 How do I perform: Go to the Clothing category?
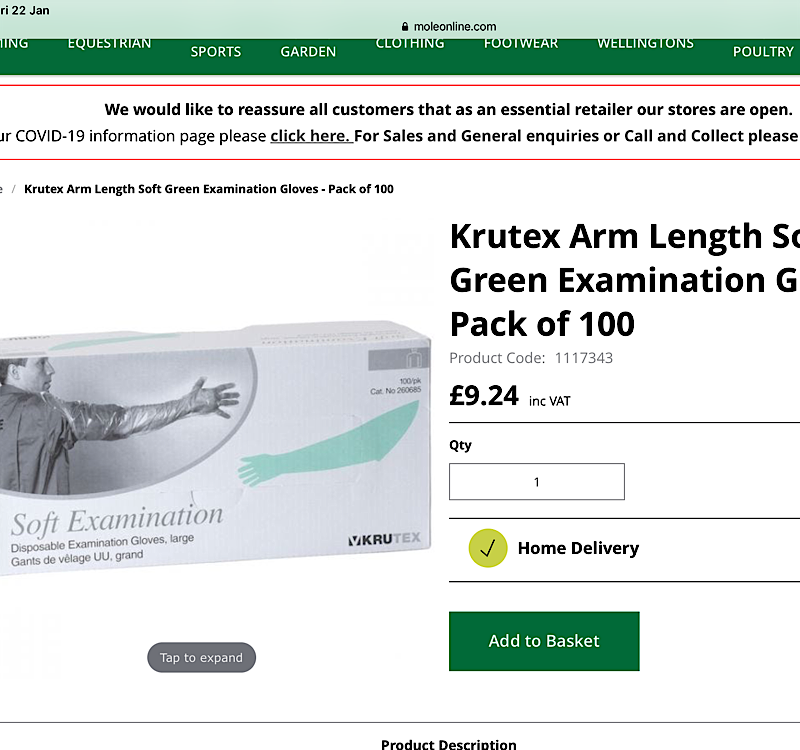point(410,43)
